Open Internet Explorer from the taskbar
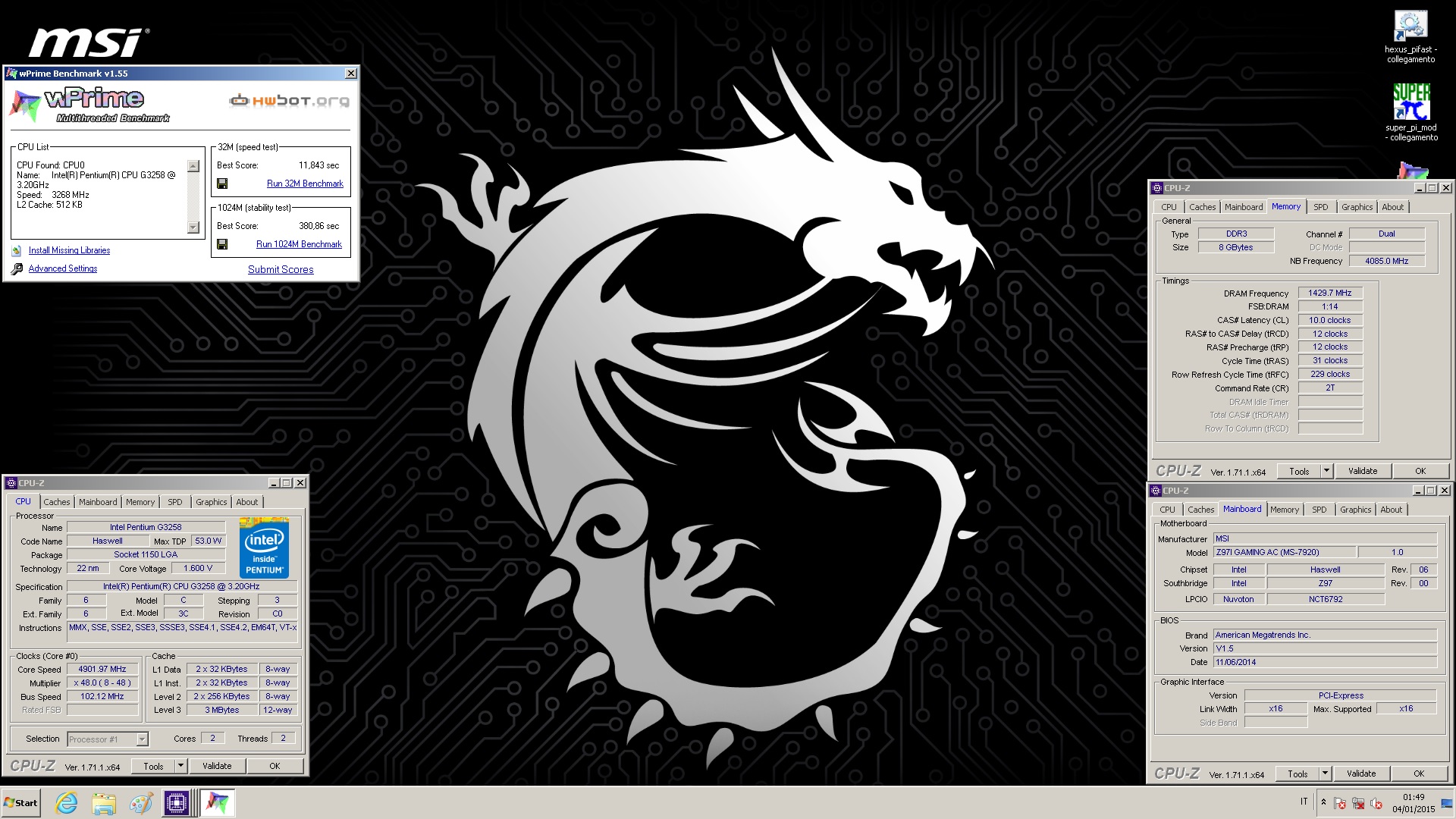The image size is (1456, 819). (x=67, y=802)
